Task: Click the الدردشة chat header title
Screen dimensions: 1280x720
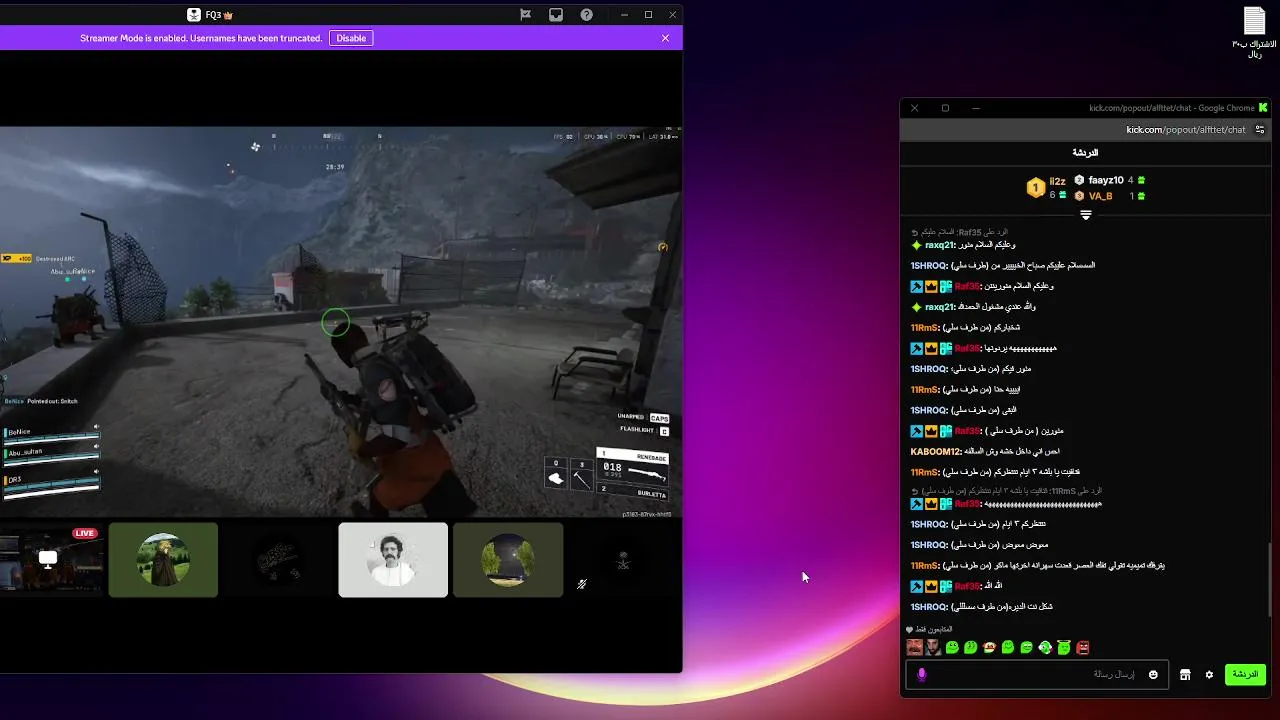Action: (1085, 152)
